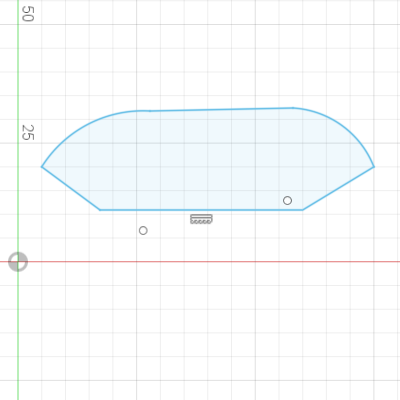Select the long top line of the profile
This screenshot has width=400, height=400.
click(221, 109)
